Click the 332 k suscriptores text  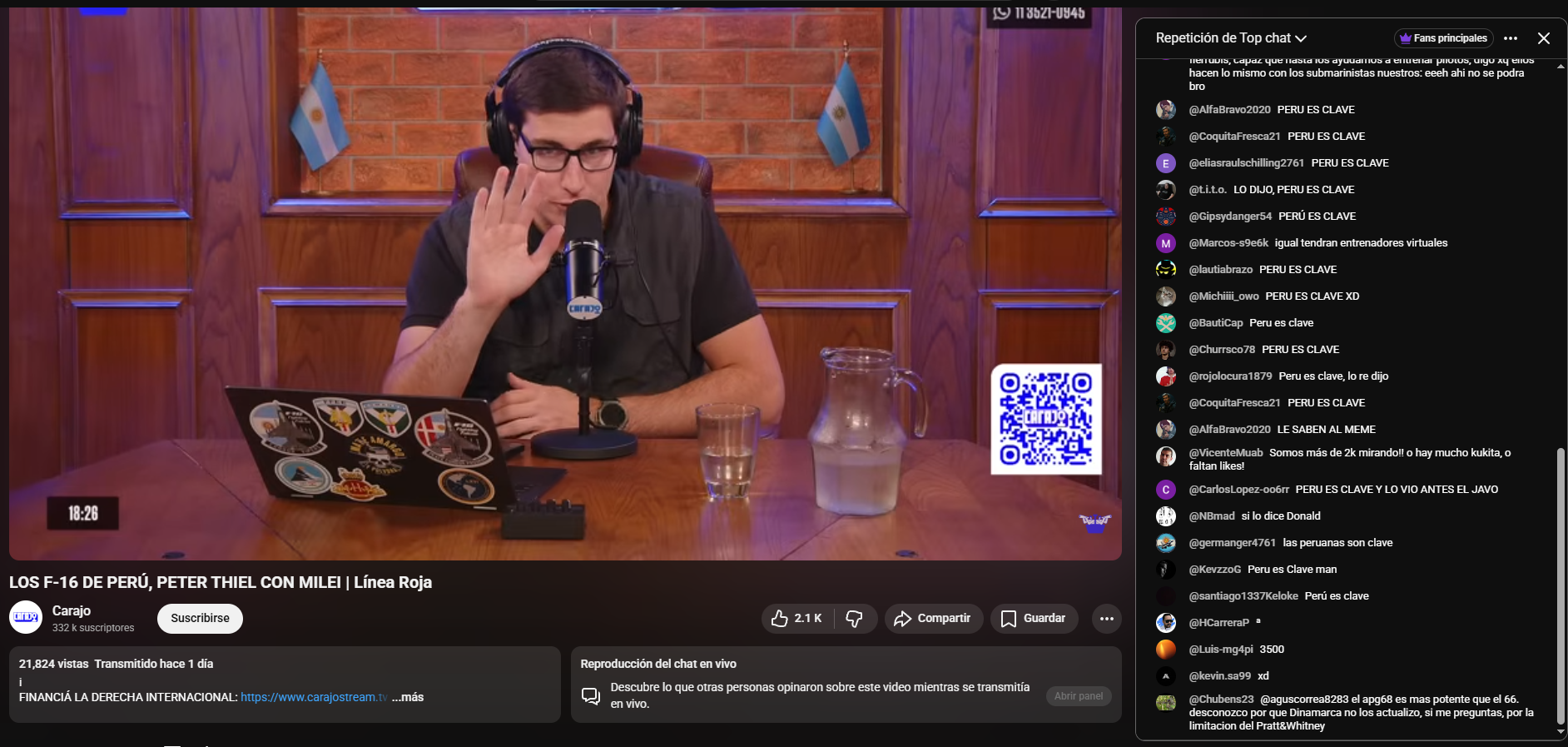[93, 628]
